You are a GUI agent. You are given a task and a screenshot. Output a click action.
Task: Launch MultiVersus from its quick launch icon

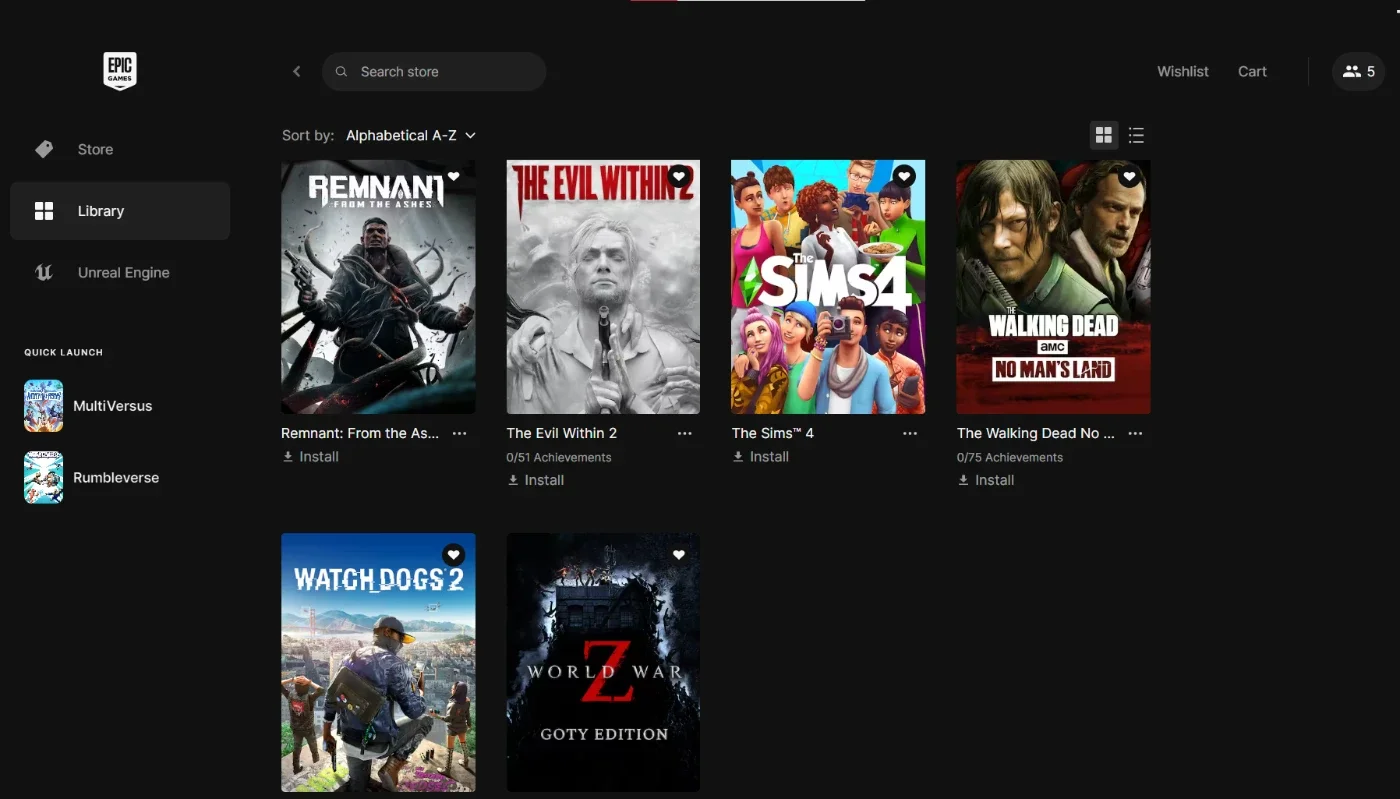pyautogui.click(x=44, y=406)
